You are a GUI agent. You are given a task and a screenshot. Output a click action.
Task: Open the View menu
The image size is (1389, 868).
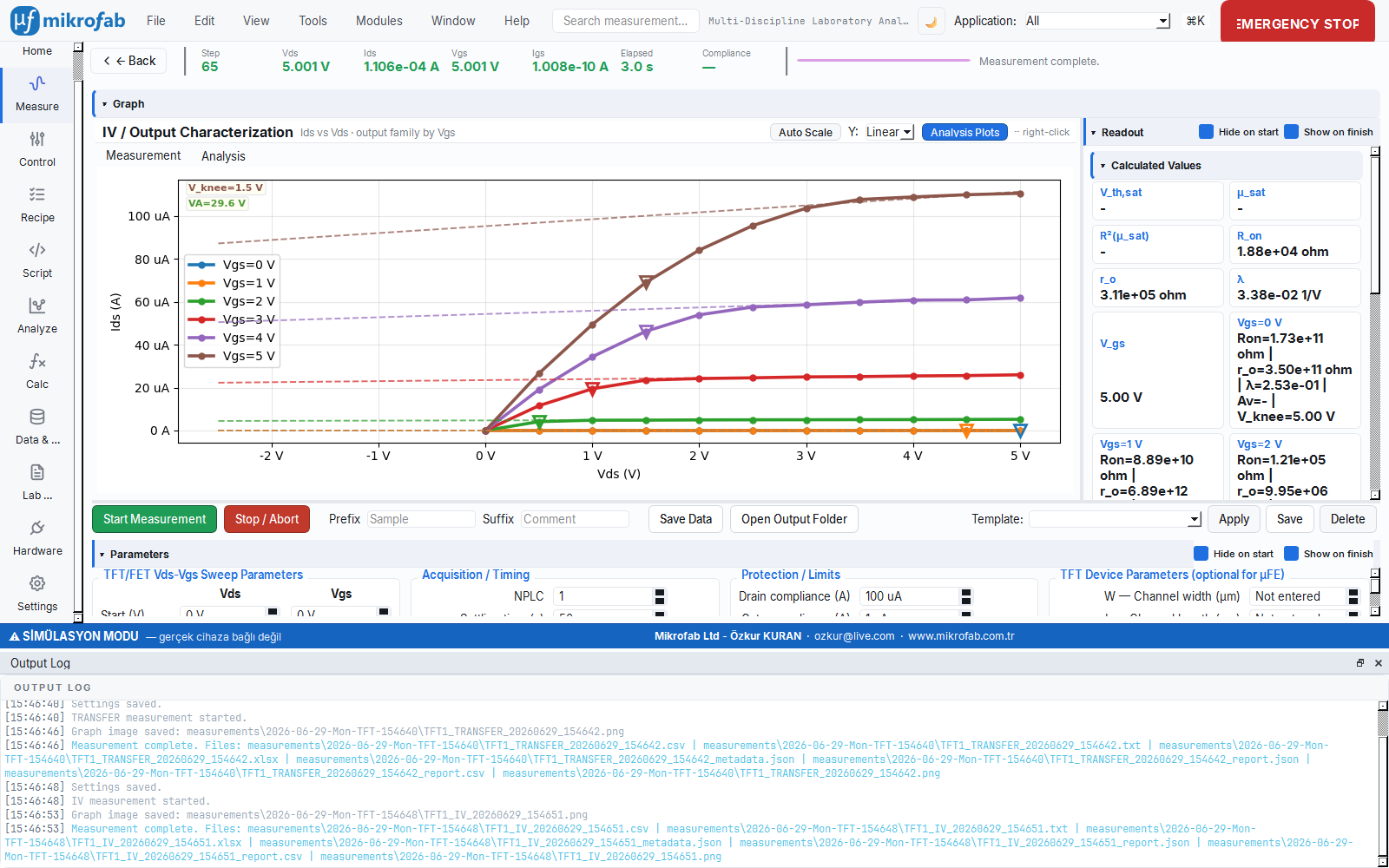256,21
